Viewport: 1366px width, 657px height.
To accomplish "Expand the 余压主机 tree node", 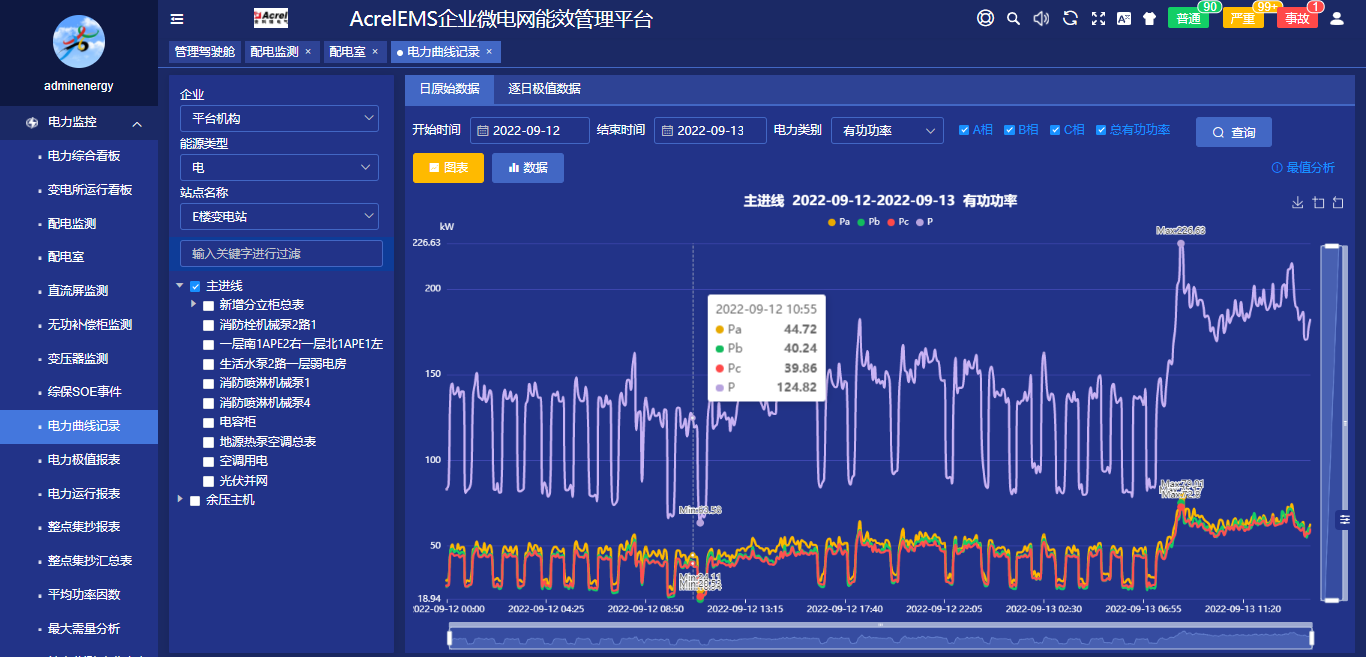I will pyautogui.click(x=180, y=499).
